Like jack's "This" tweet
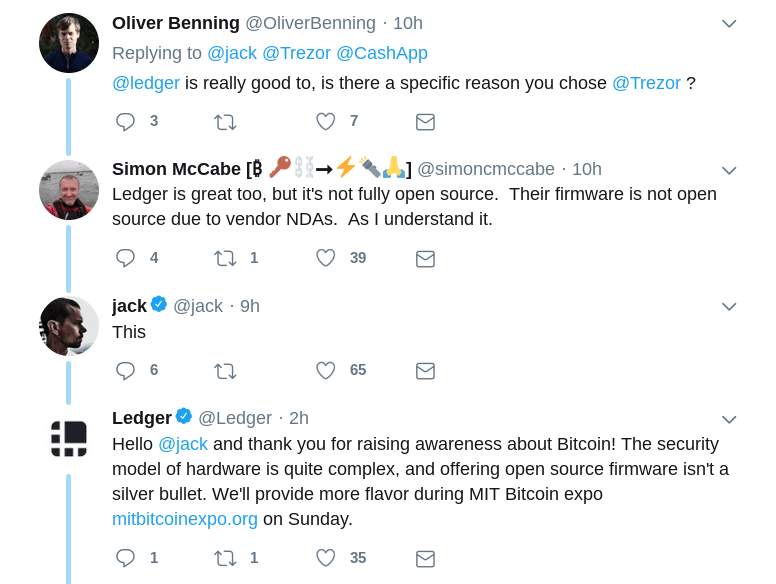 325,371
